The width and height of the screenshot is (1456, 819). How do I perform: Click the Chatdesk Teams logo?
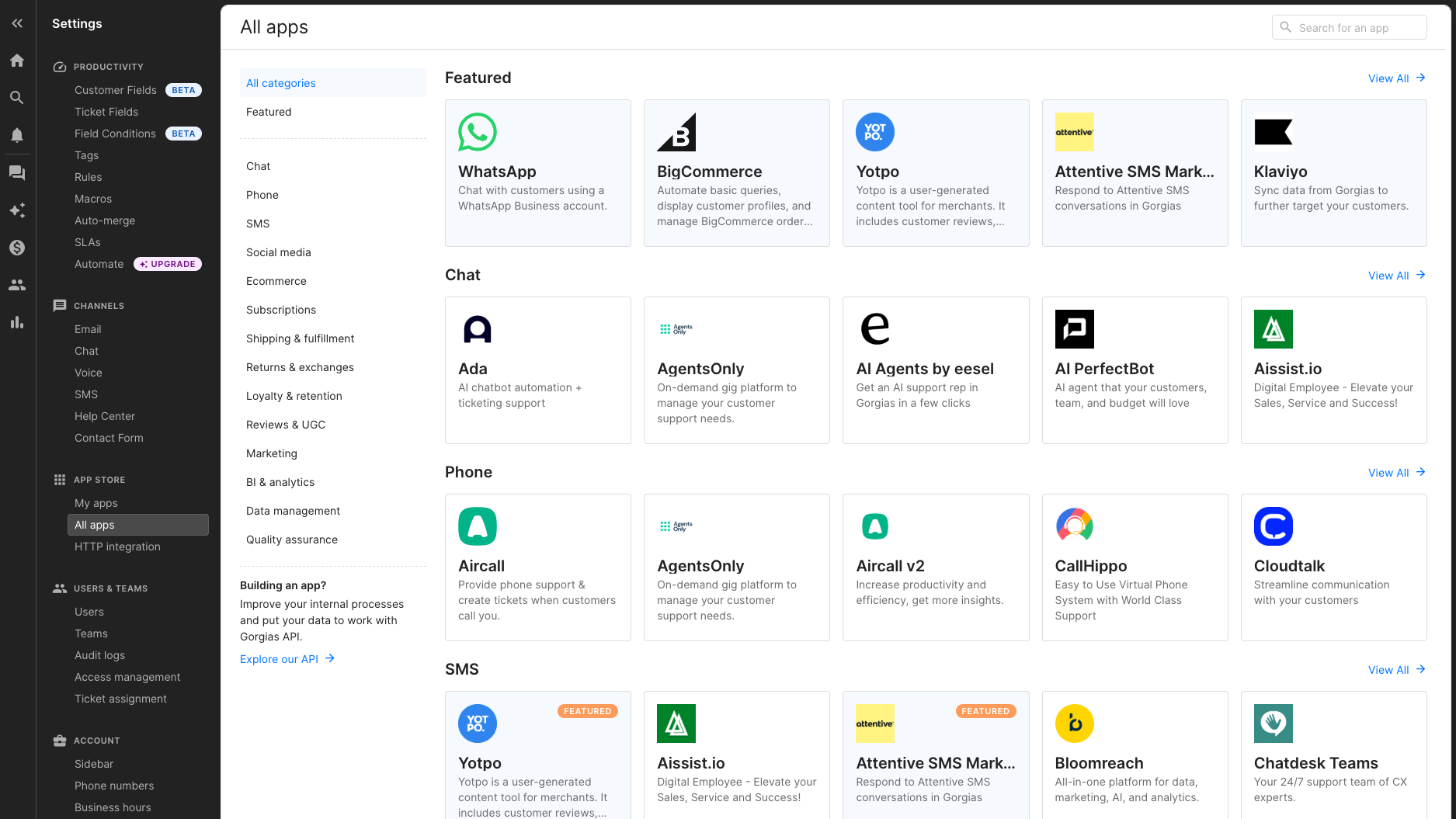tap(1274, 724)
